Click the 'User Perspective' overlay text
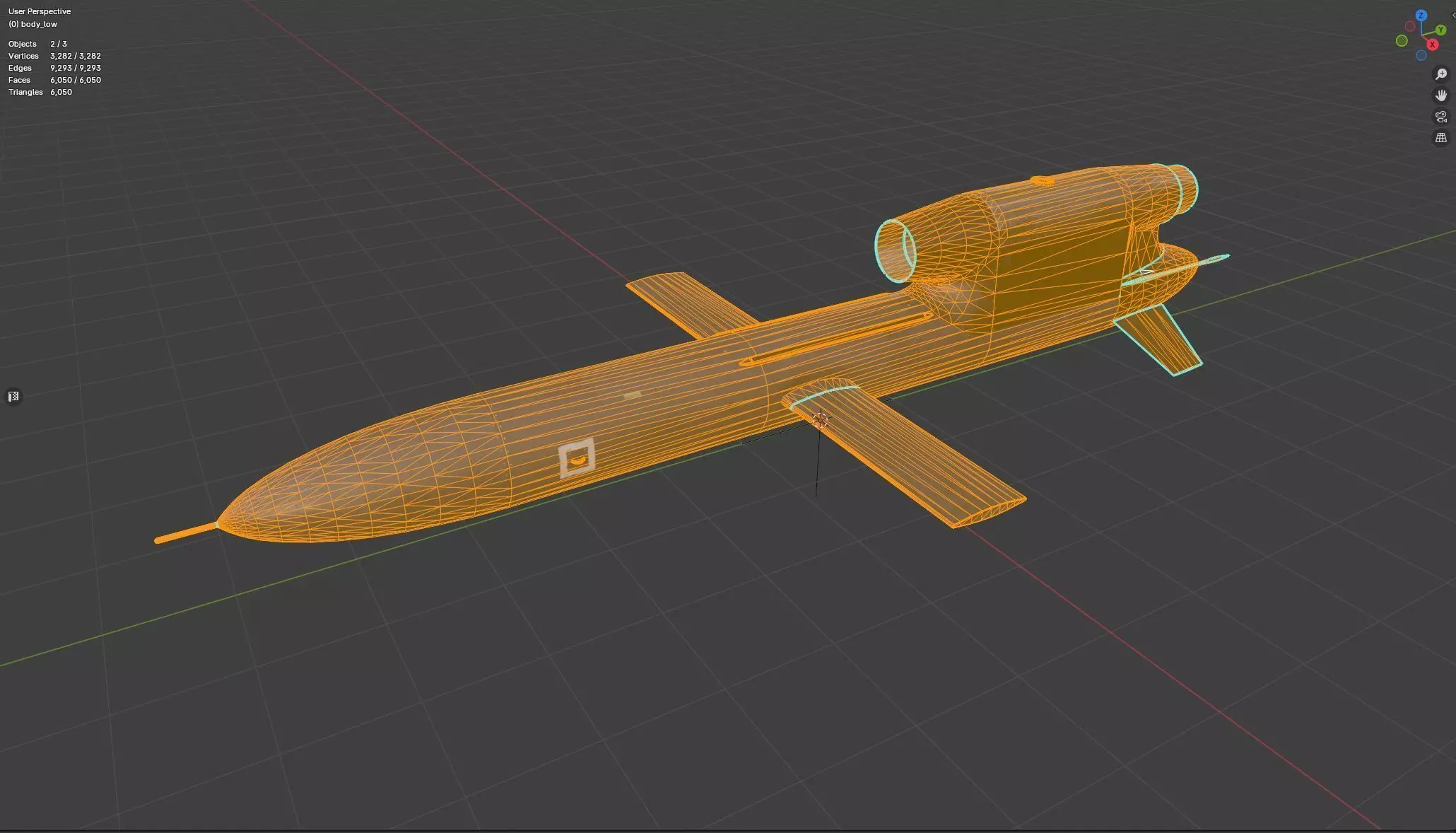This screenshot has width=1456, height=833. pyautogui.click(x=40, y=11)
